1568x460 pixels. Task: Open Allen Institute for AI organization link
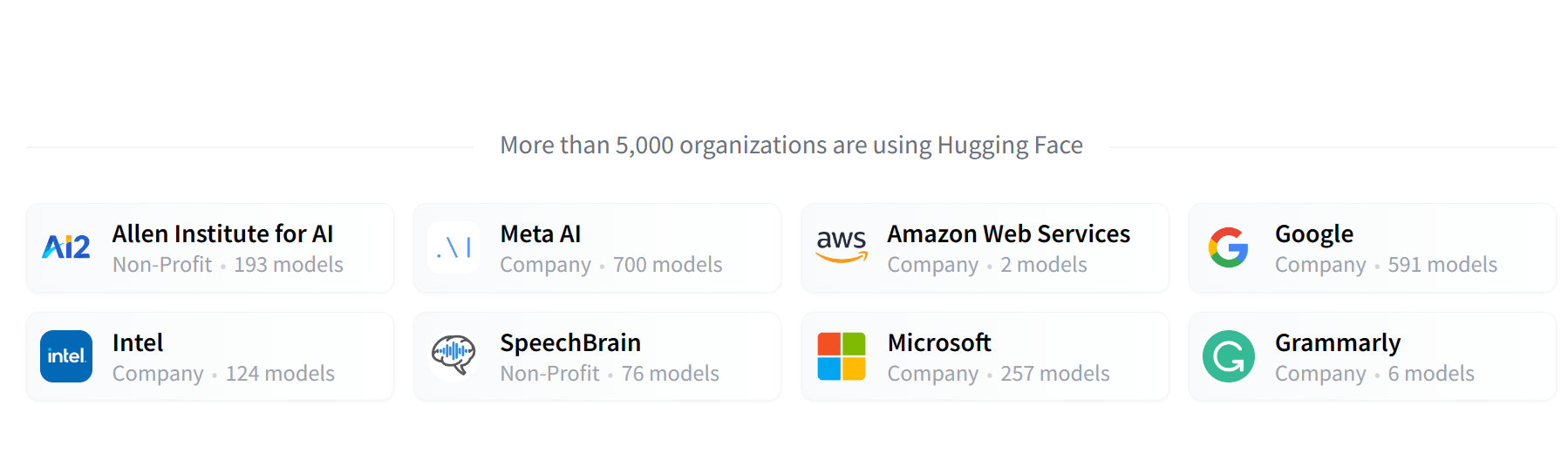[x=222, y=234]
